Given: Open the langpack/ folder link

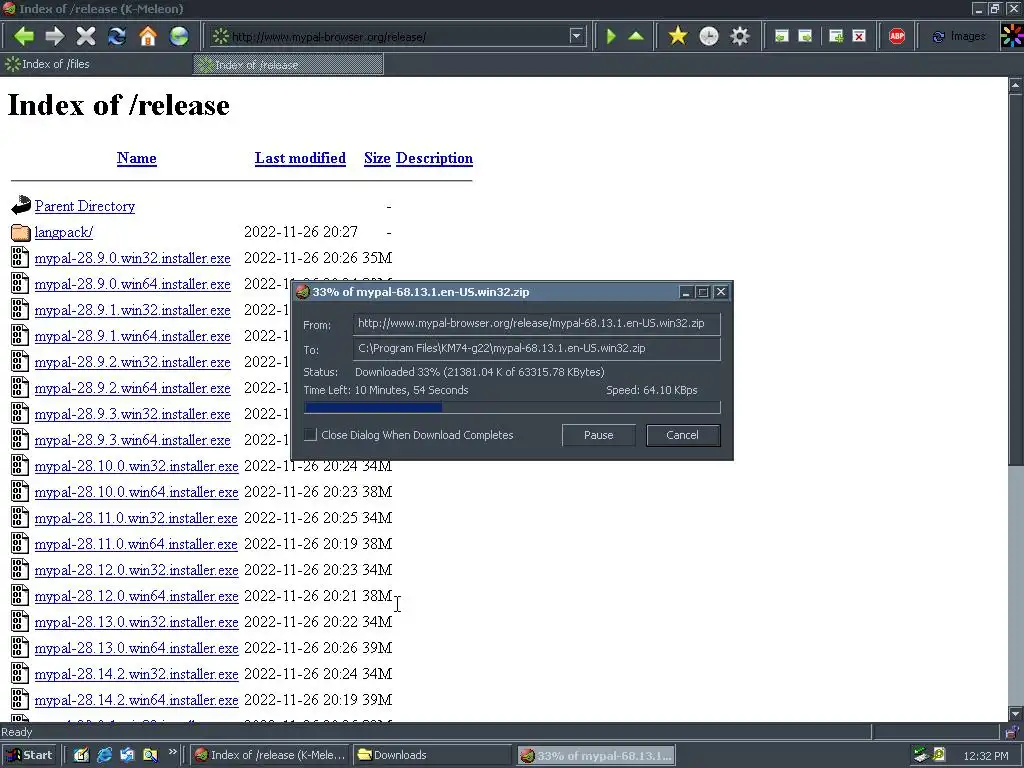Looking at the screenshot, I should [63, 232].
